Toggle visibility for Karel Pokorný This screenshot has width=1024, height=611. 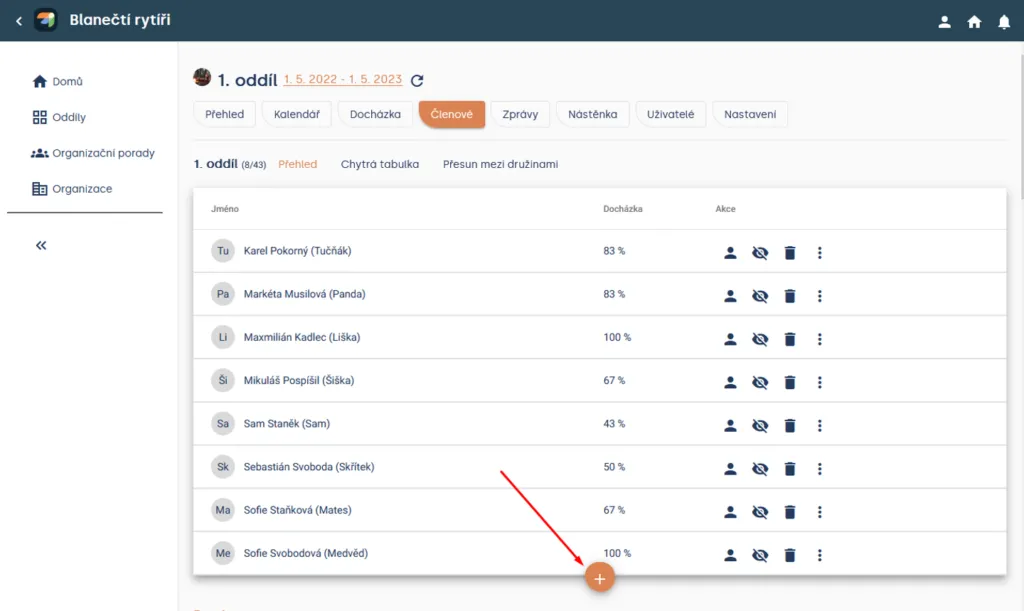(x=760, y=253)
